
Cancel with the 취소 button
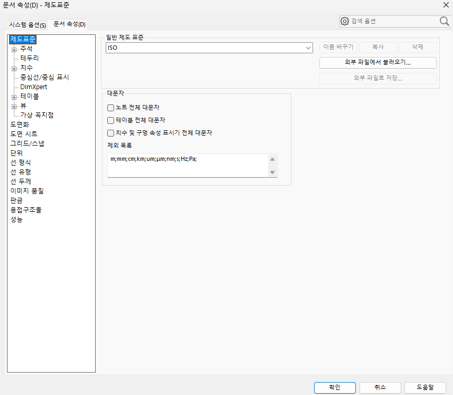pyautogui.click(x=380, y=387)
